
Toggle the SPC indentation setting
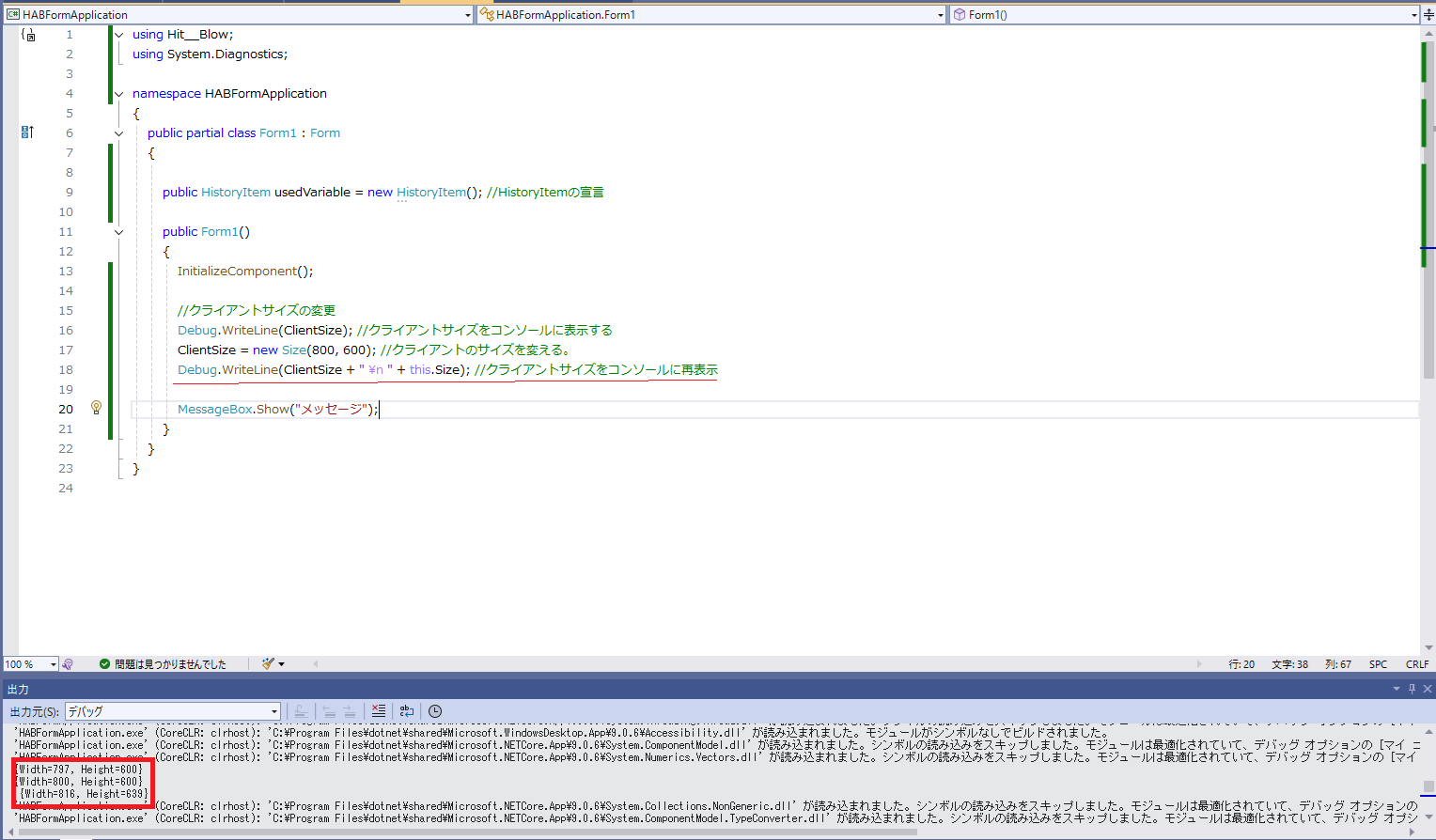point(1378,664)
